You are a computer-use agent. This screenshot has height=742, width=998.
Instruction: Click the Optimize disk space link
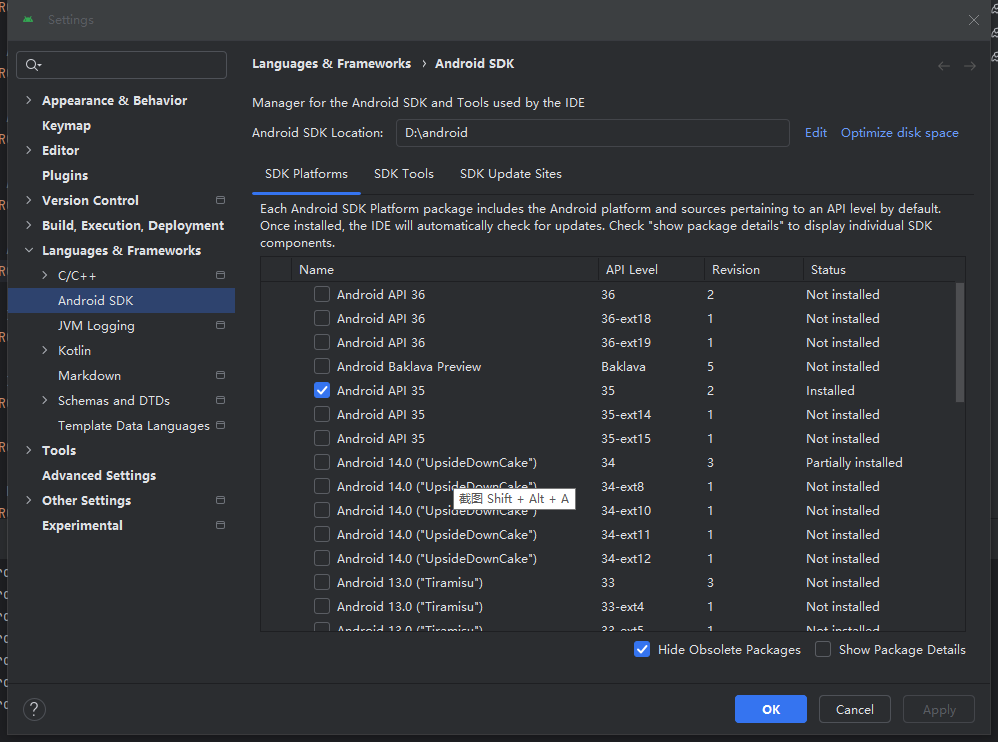(x=899, y=133)
